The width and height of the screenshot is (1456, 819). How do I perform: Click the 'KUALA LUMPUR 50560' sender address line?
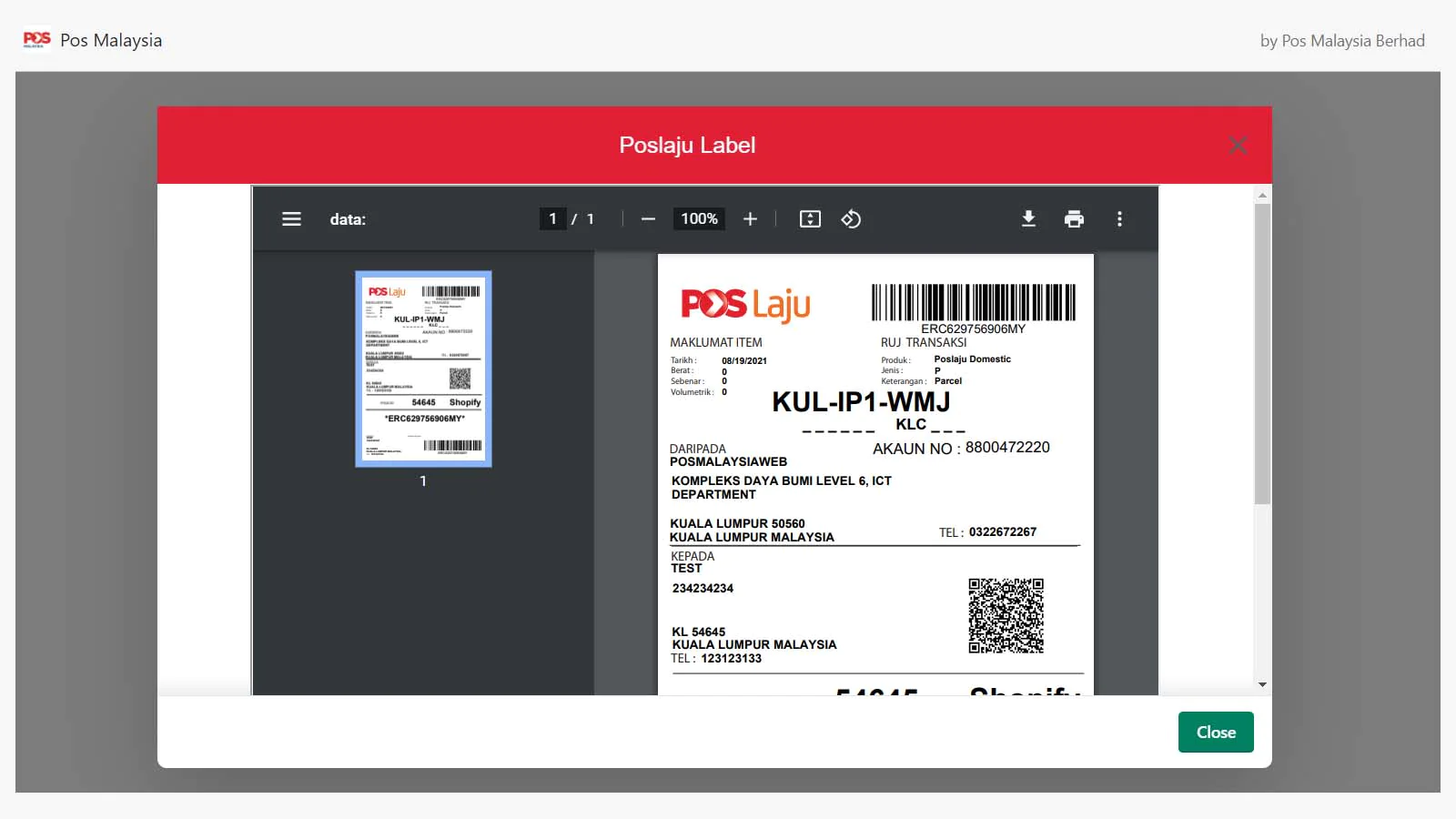(738, 524)
